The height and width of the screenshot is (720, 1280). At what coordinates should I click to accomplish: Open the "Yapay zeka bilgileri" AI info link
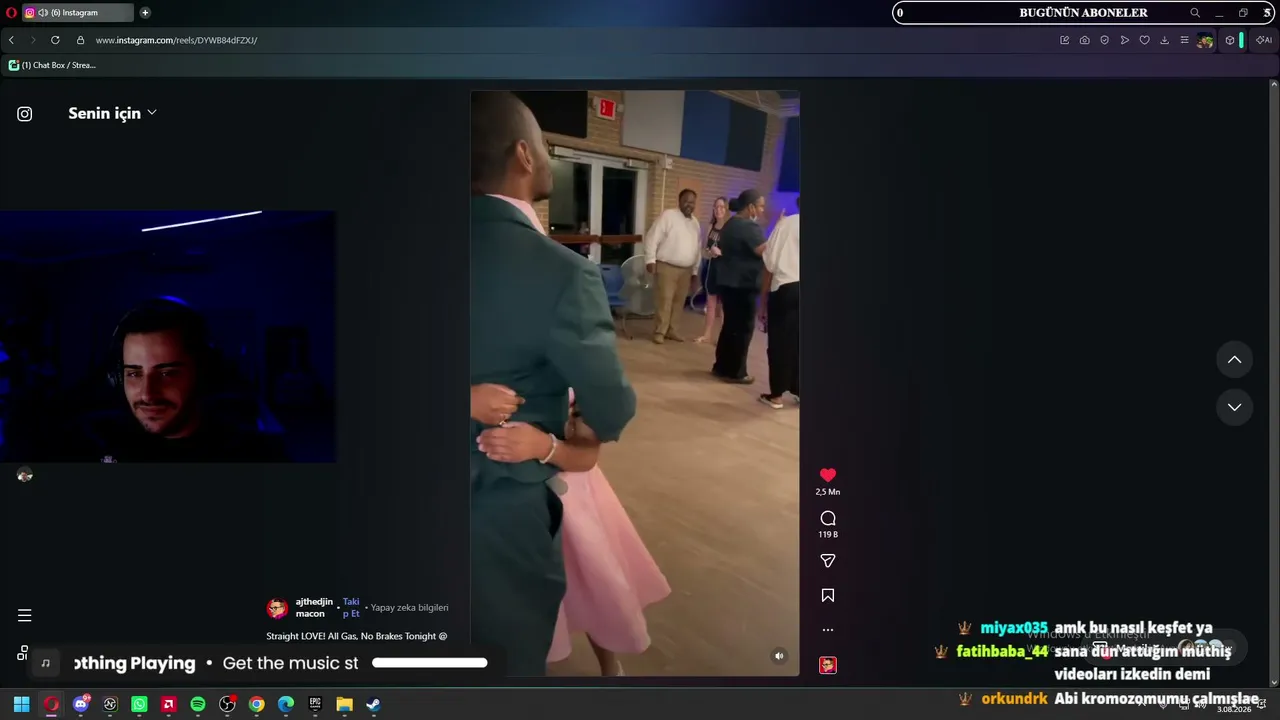(x=409, y=607)
